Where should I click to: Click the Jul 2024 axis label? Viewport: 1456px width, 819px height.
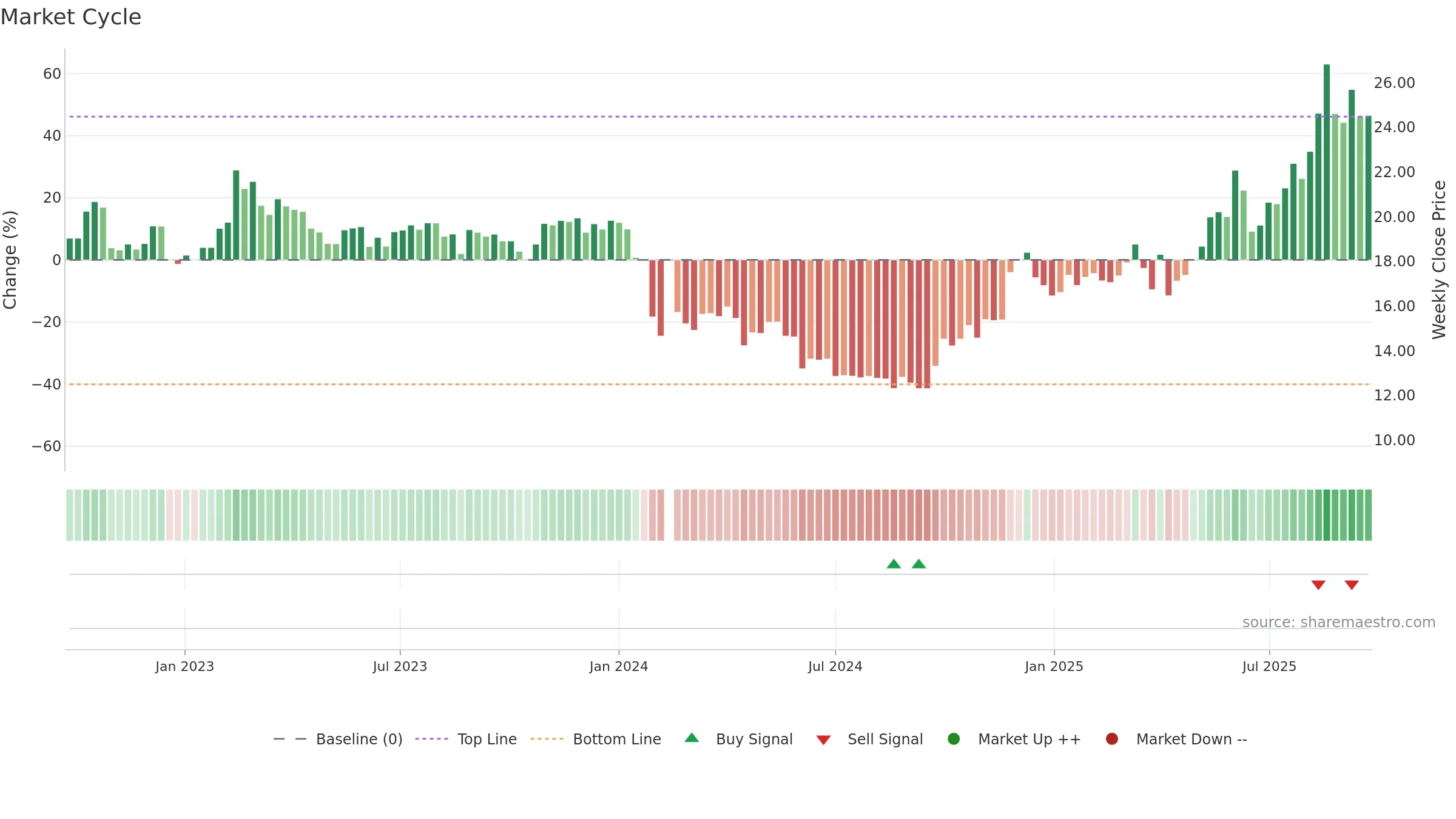835,666
